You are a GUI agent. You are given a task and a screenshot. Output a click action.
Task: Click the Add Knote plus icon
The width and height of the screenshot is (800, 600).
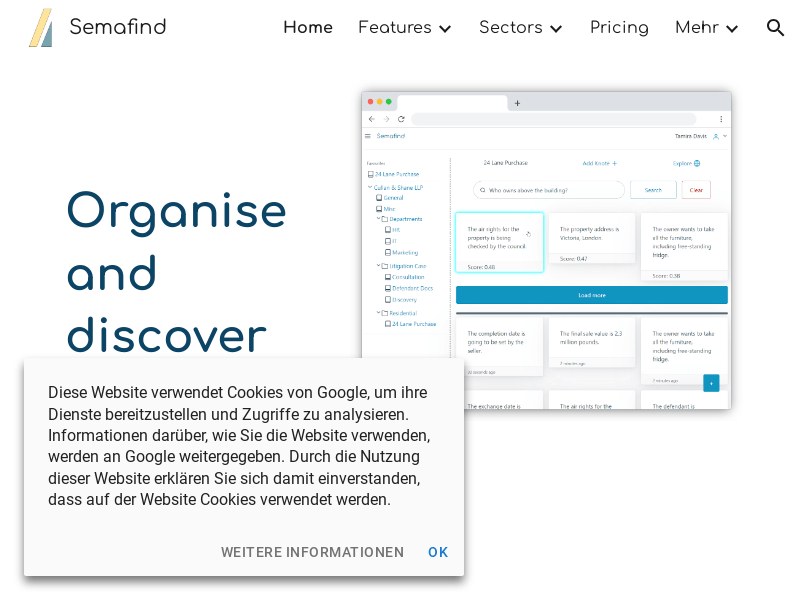point(614,163)
